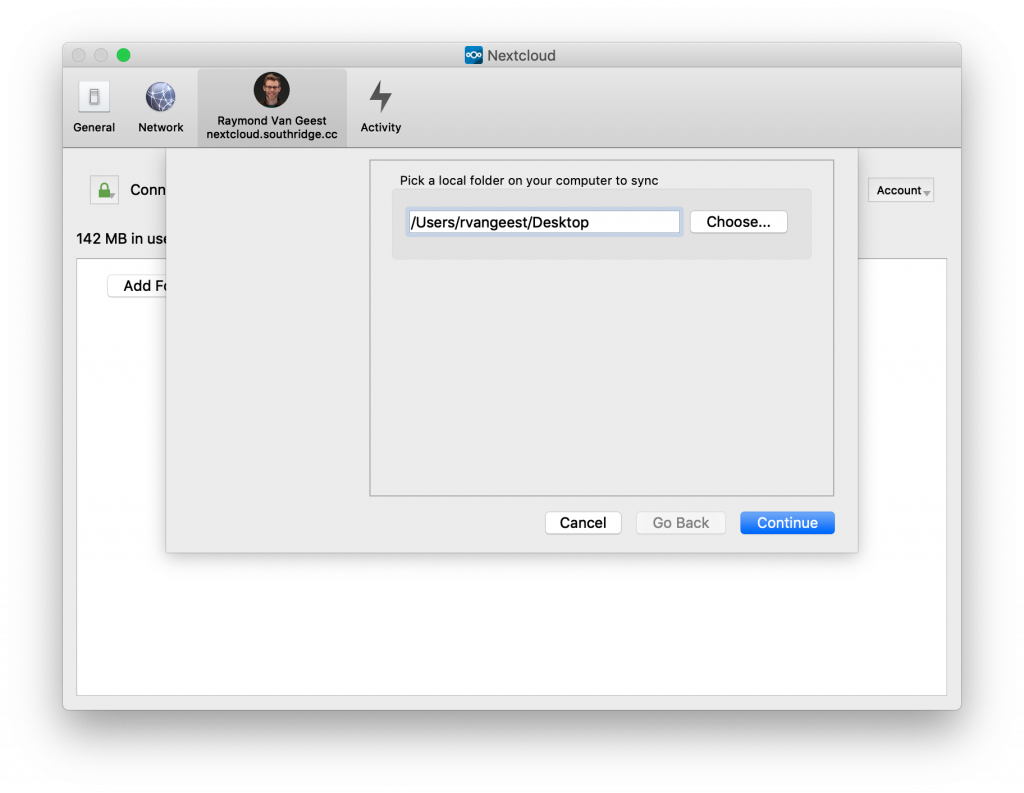Select the Activity tab label
The height and width of the screenshot is (793, 1024).
(380, 128)
